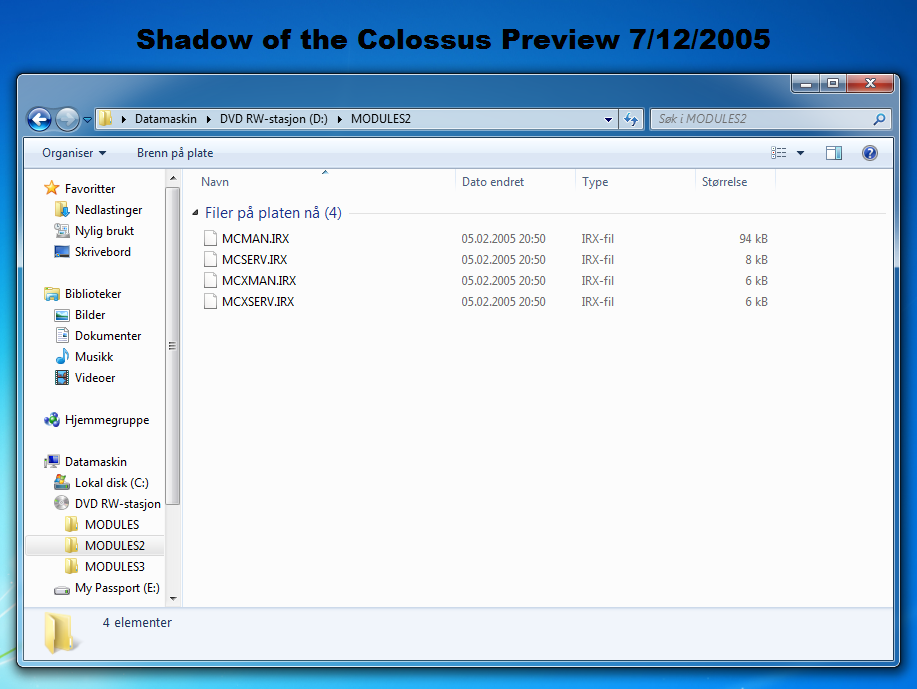
Task: Open the view options dropdown arrow
Action: coord(801,153)
